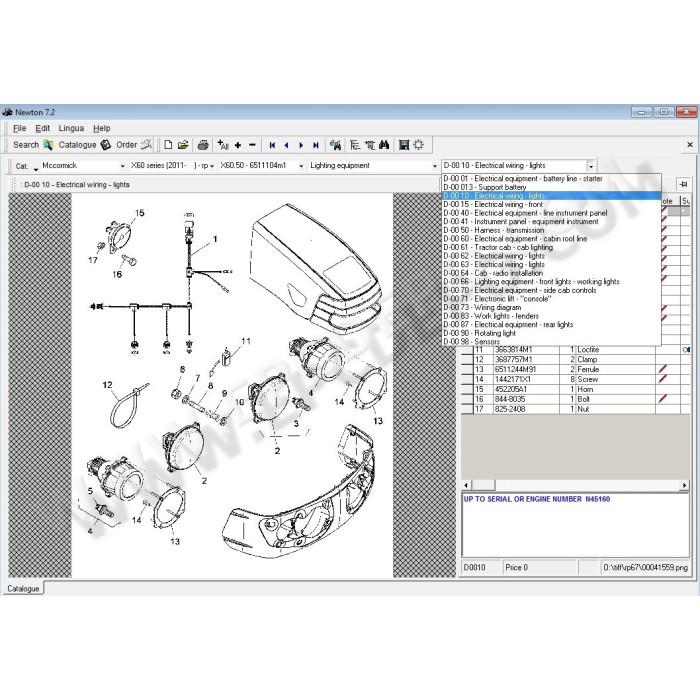Select the row 14 Screw part
The width and height of the screenshot is (700, 700).
point(576,379)
